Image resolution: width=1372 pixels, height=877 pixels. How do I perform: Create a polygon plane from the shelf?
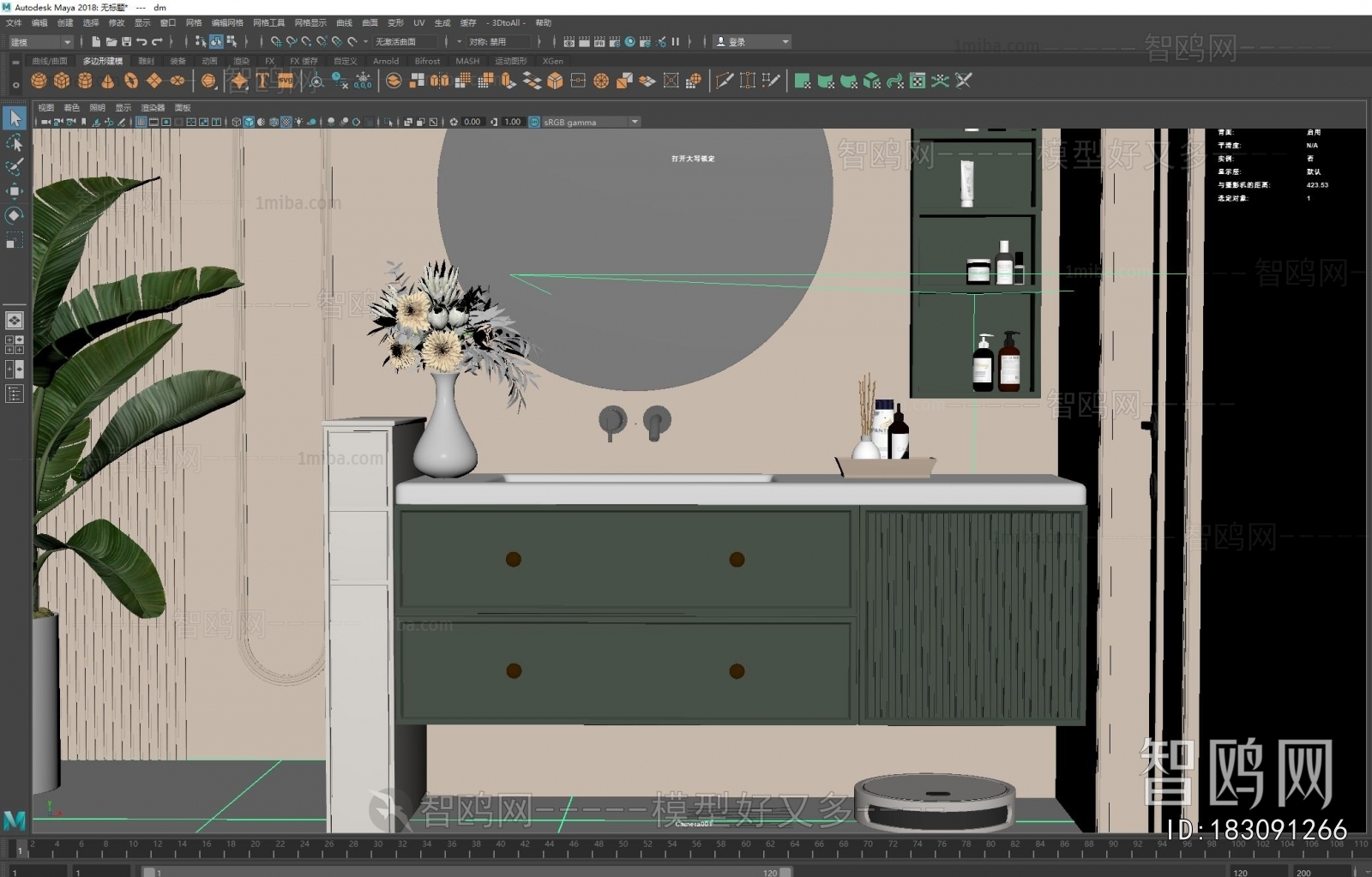click(x=154, y=81)
